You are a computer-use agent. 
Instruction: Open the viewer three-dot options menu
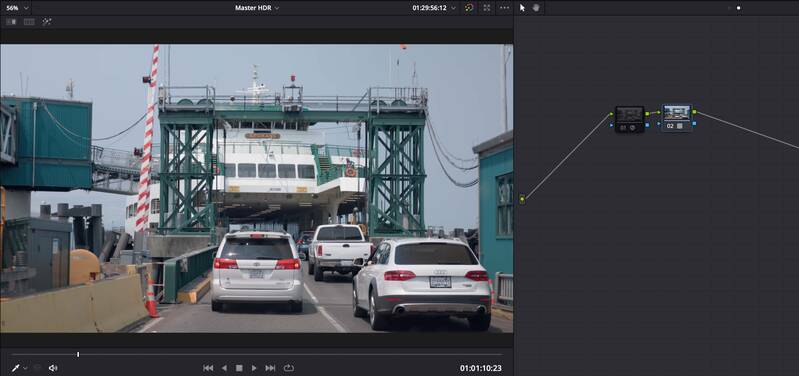tap(504, 8)
